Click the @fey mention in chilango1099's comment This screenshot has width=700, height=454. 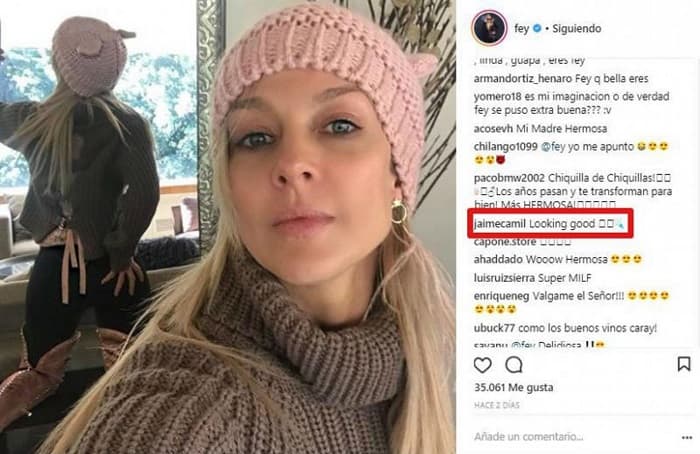[x=553, y=146]
